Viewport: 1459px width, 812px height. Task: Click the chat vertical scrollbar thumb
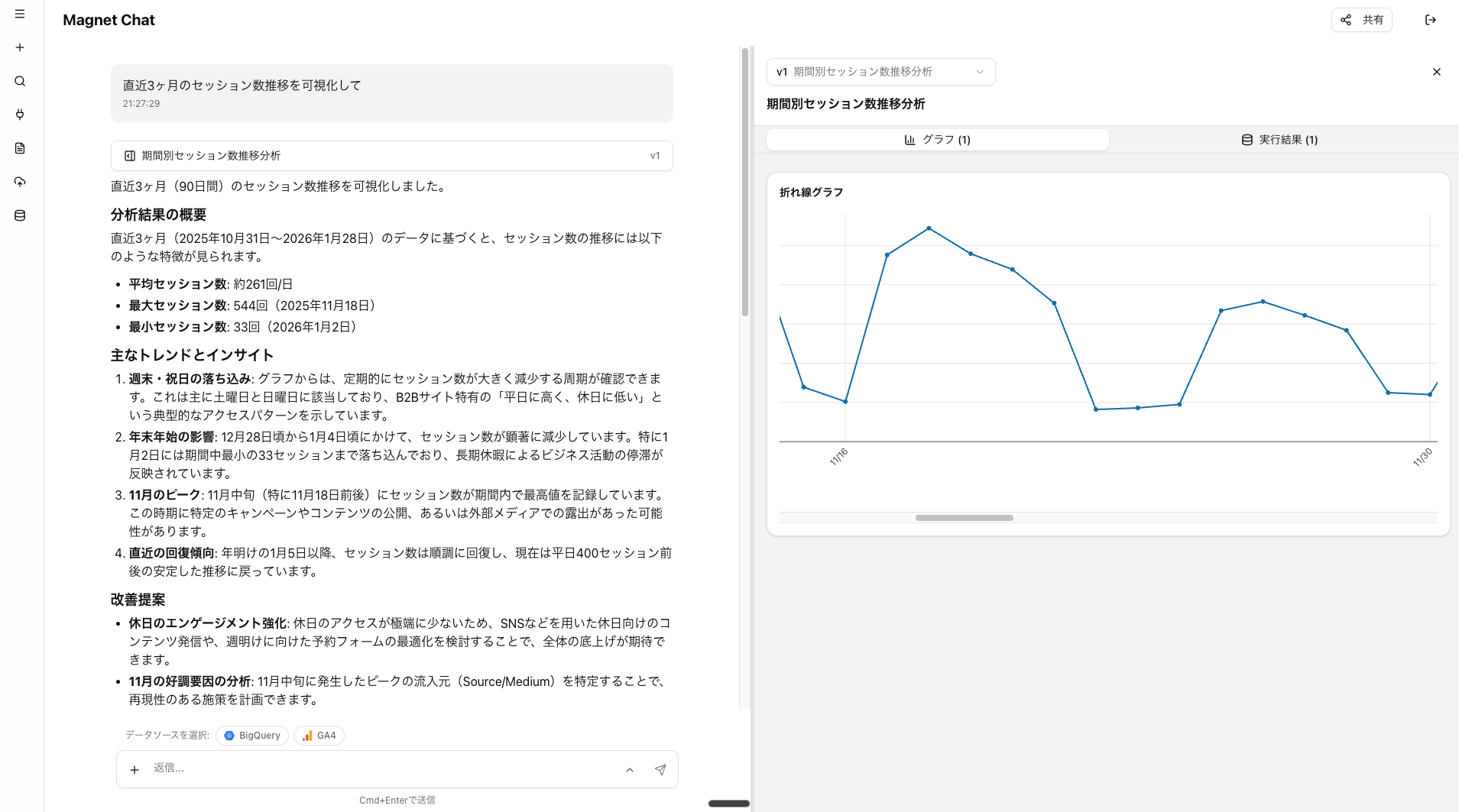745,182
